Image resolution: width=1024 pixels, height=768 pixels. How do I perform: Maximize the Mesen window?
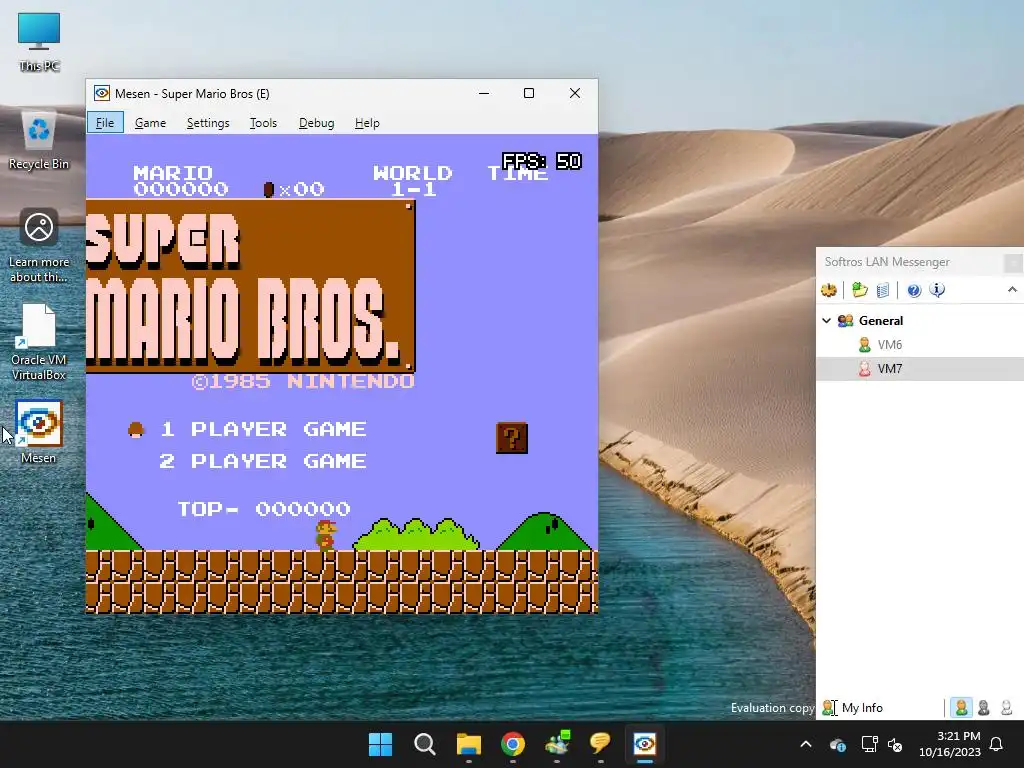pyautogui.click(x=529, y=93)
